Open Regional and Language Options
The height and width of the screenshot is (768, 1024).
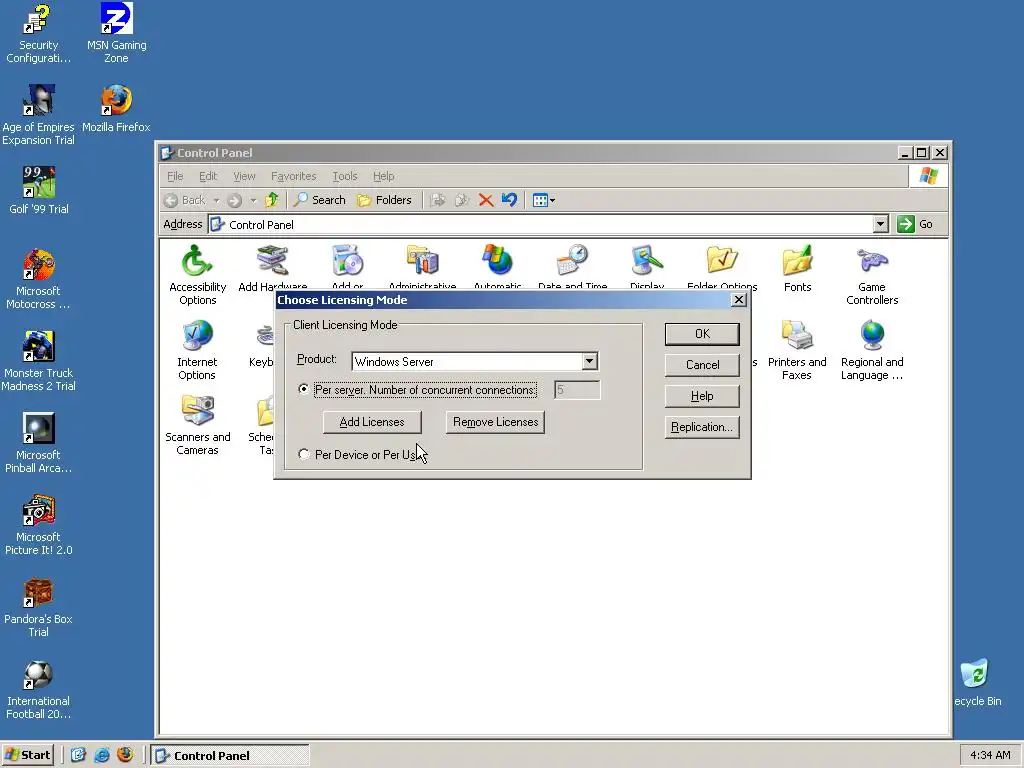tap(872, 350)
